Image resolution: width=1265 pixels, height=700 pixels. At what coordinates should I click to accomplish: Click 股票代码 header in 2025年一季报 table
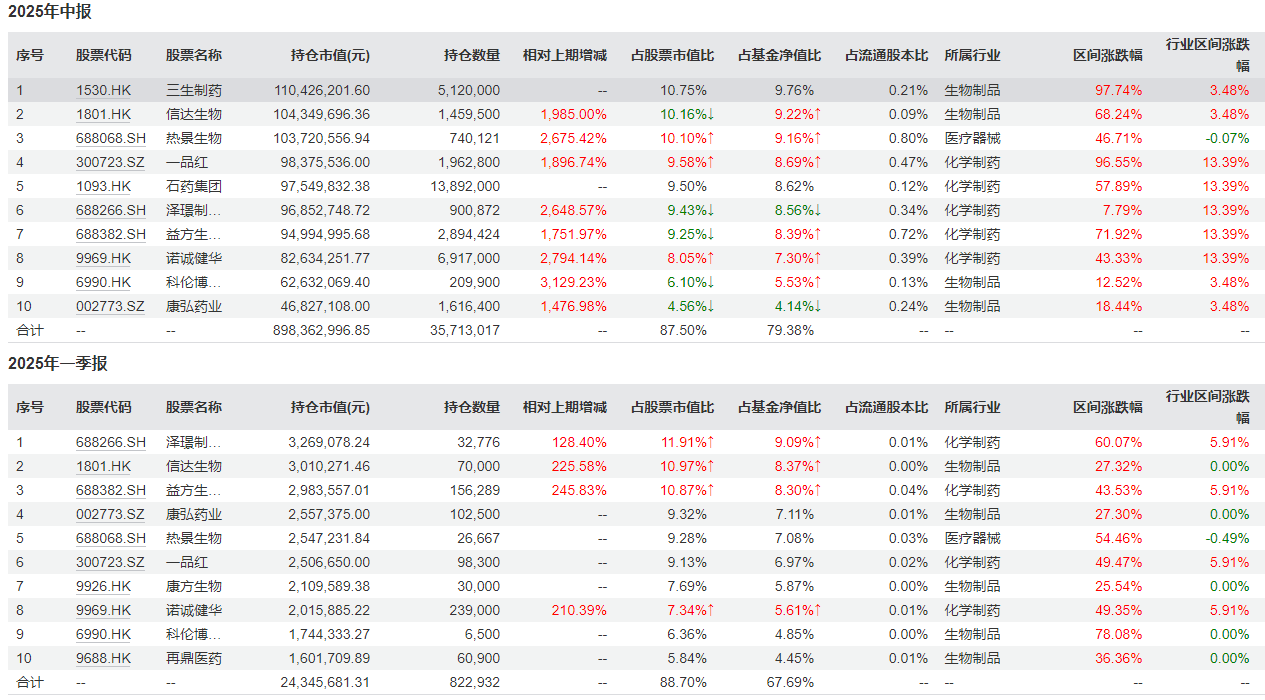point(104,407)
